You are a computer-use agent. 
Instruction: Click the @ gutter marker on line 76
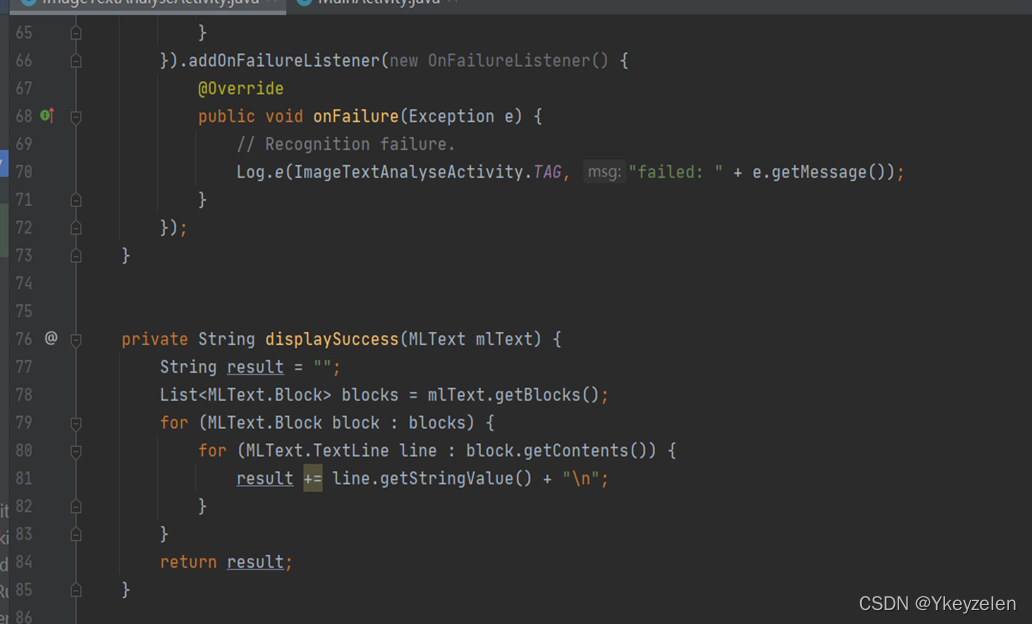click(x=51, y=338)
